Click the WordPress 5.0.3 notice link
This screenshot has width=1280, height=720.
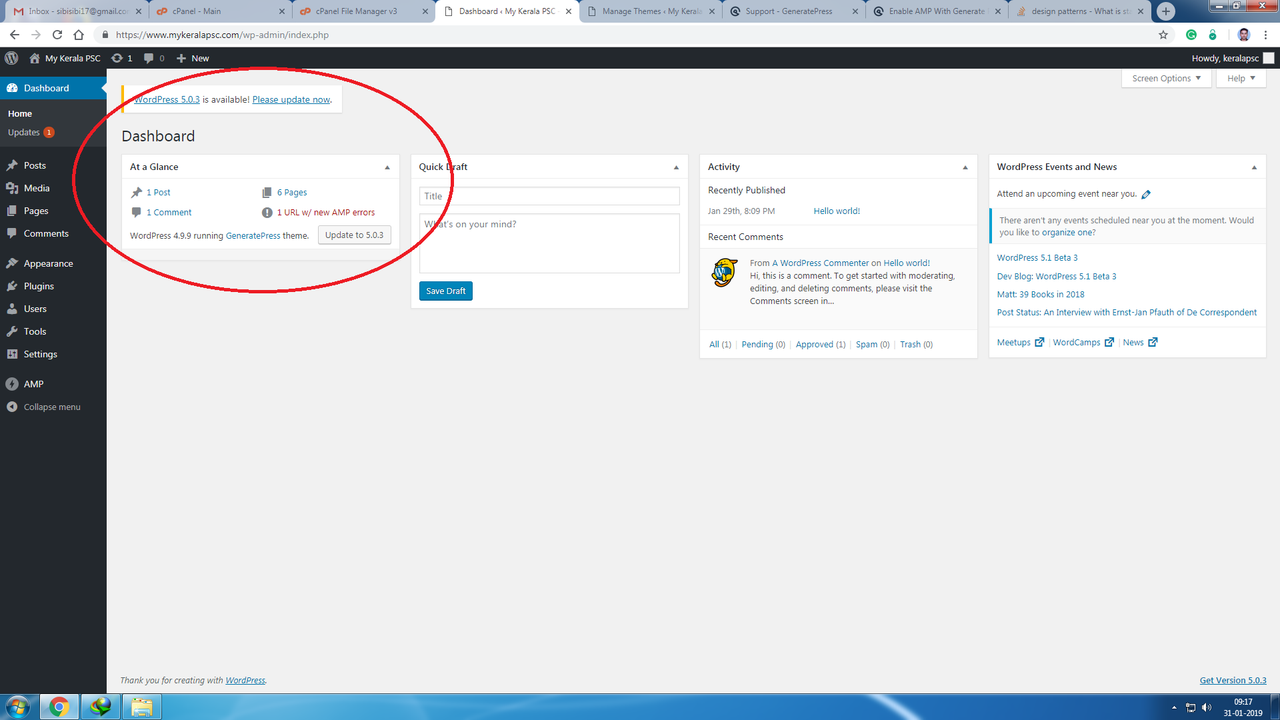[167, 100]
